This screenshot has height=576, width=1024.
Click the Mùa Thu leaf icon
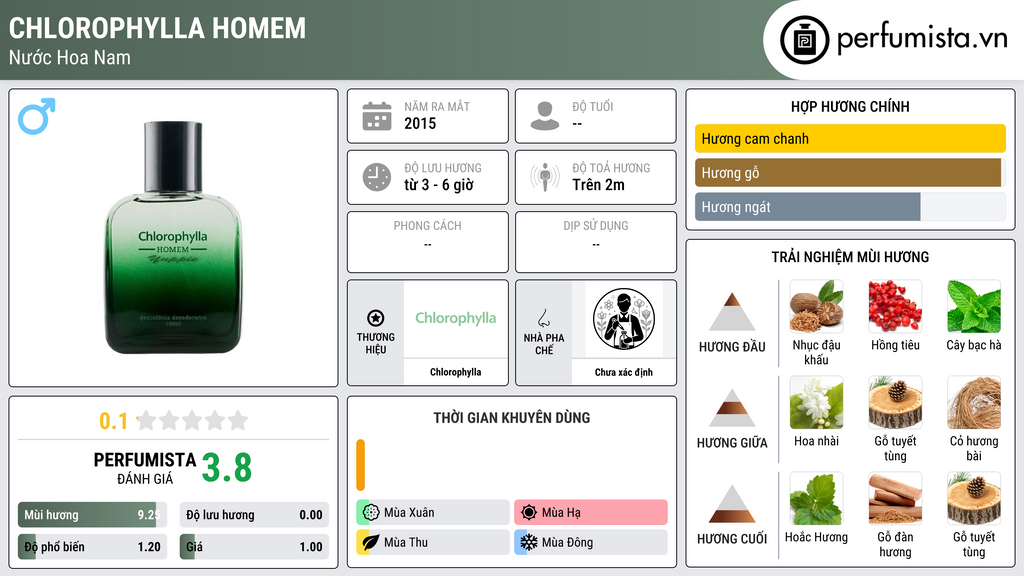[371, 542]
